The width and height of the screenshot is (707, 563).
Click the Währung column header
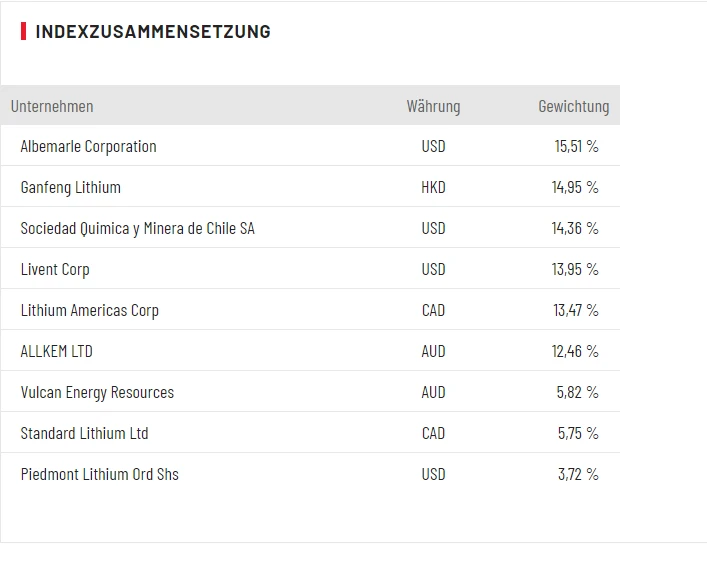pos(433,106)
